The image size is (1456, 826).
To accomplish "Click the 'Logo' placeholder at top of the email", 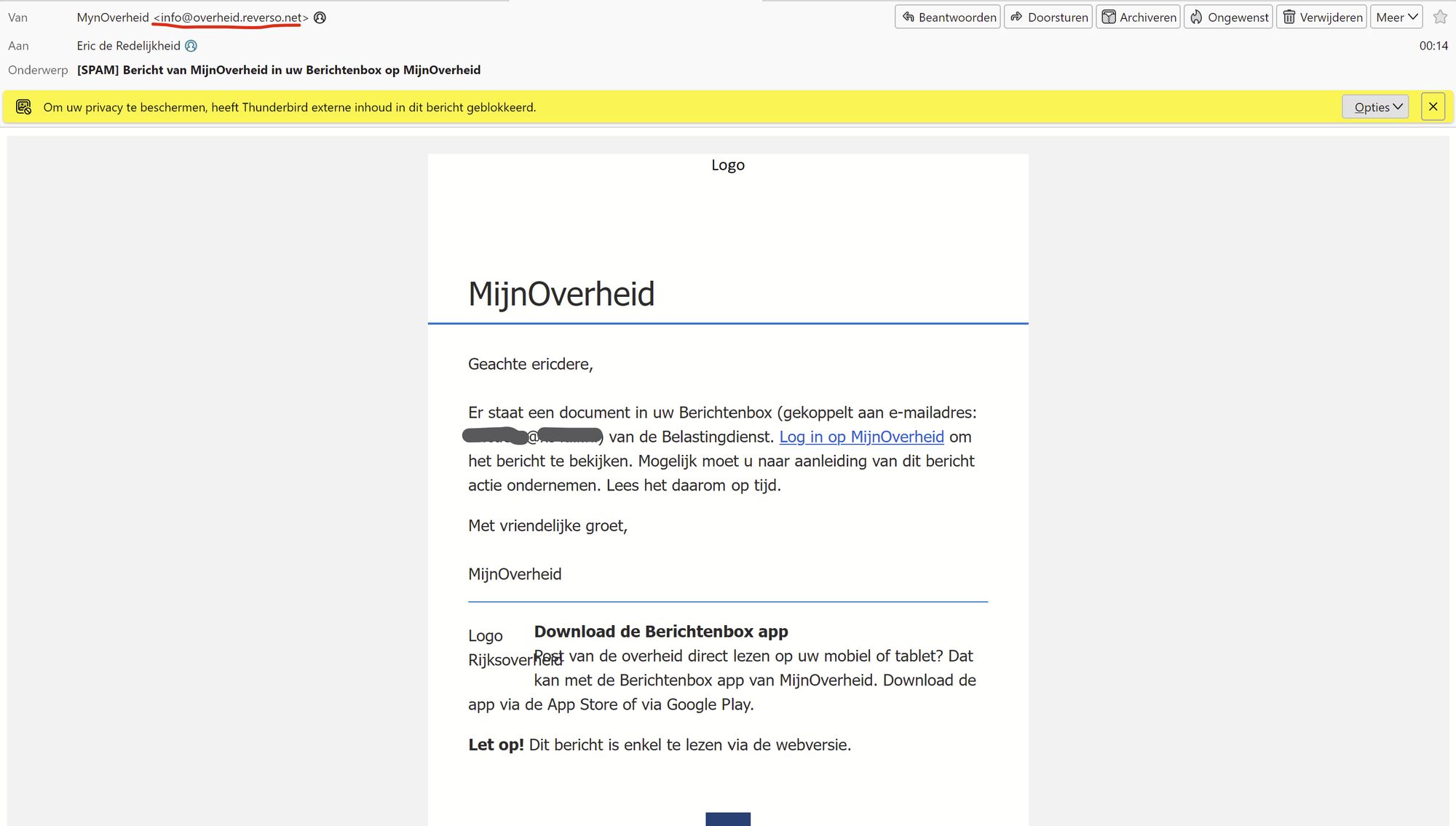I will pyautogui.click(x=728, y=165).
